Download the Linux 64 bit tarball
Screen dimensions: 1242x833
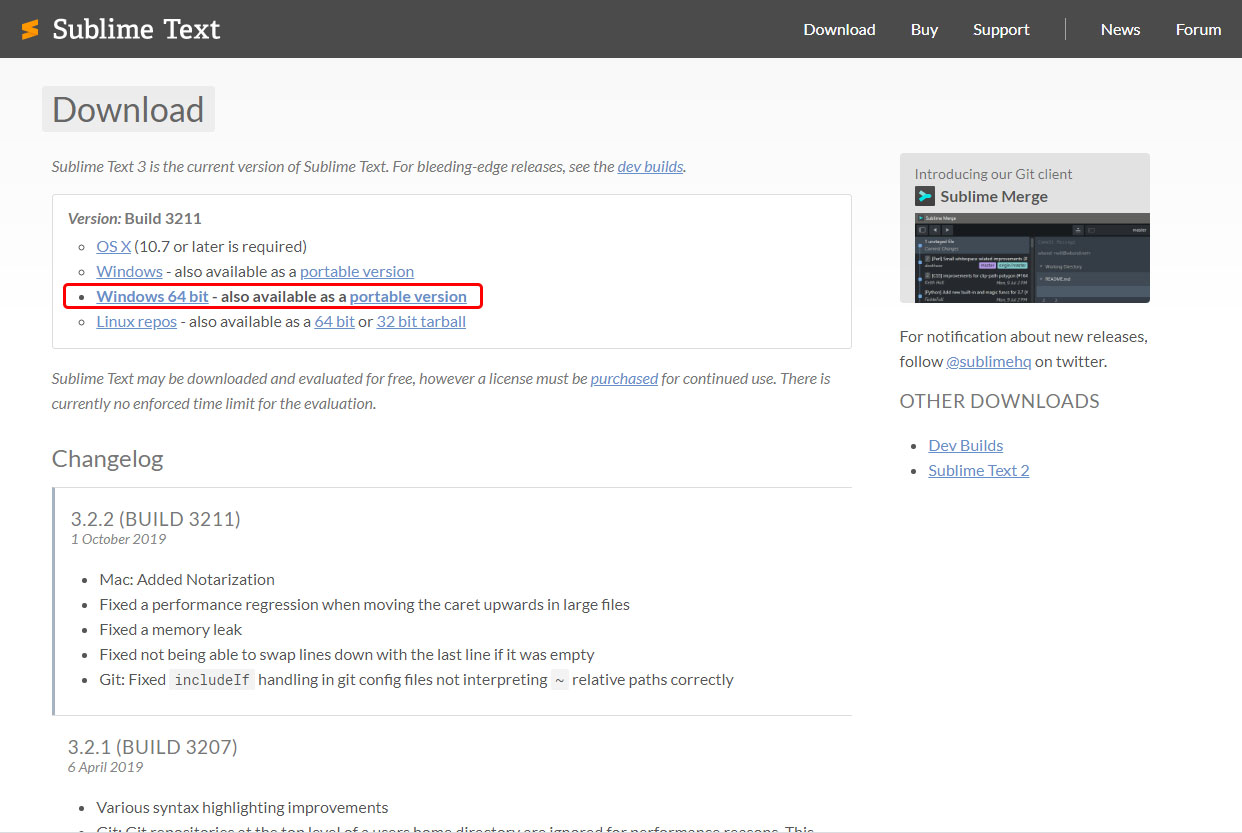point(334,321)
